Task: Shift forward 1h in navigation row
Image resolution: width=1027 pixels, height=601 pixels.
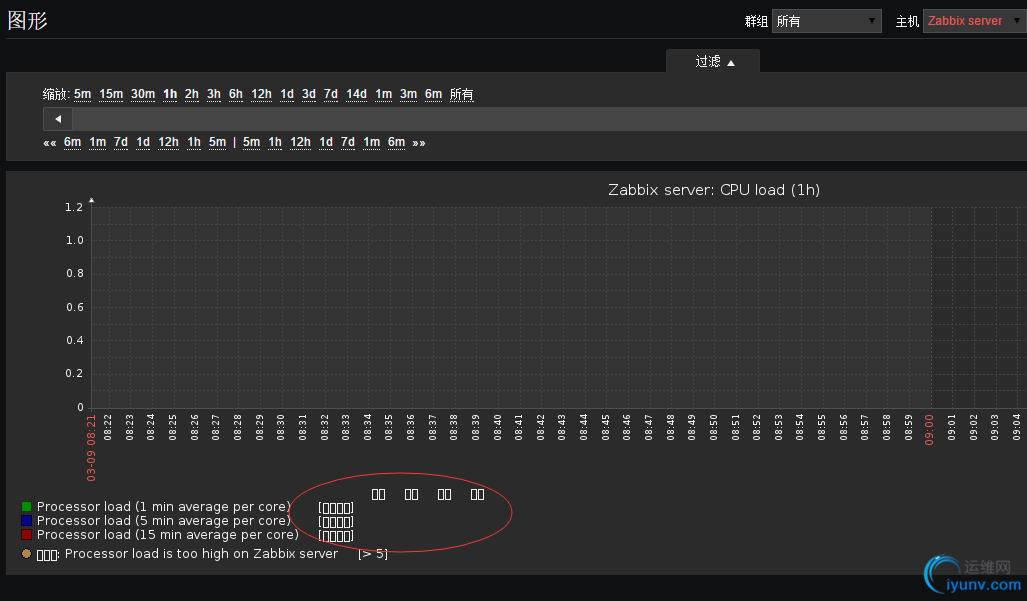Action: click(x=275, y=142)
